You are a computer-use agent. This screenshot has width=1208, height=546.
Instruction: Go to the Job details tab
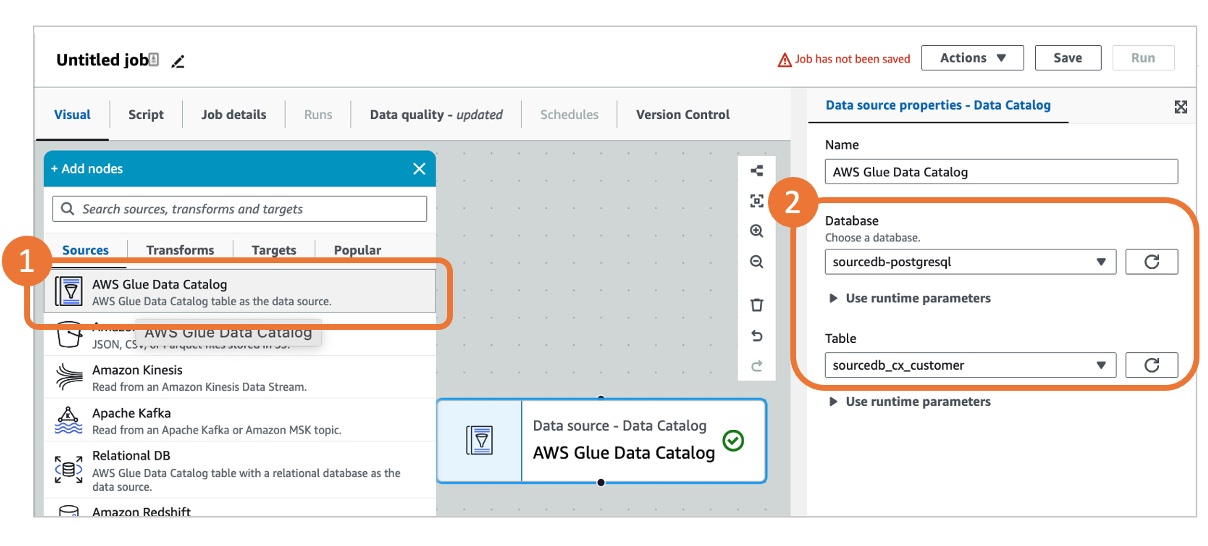tap(234, 114)
